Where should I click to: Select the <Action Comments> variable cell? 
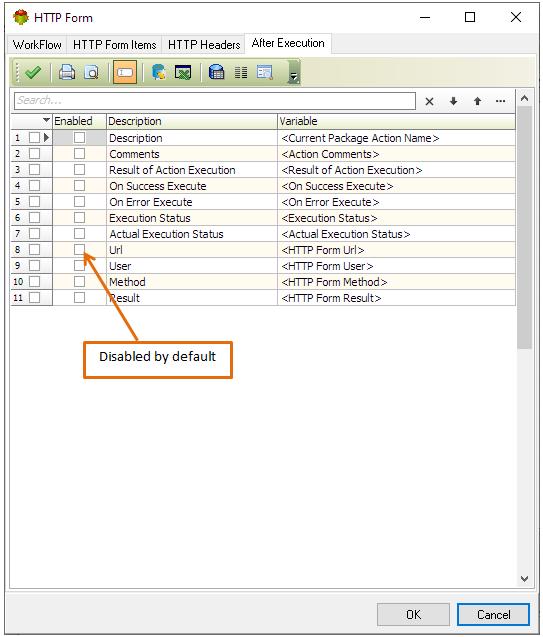[396, 154]
